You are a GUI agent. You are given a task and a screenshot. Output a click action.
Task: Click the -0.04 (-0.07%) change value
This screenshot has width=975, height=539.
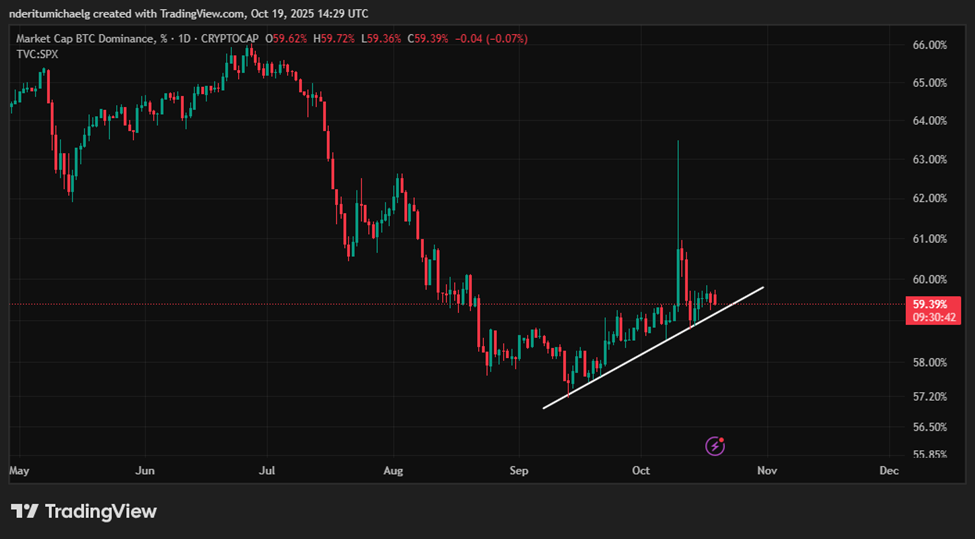(491, 38)
